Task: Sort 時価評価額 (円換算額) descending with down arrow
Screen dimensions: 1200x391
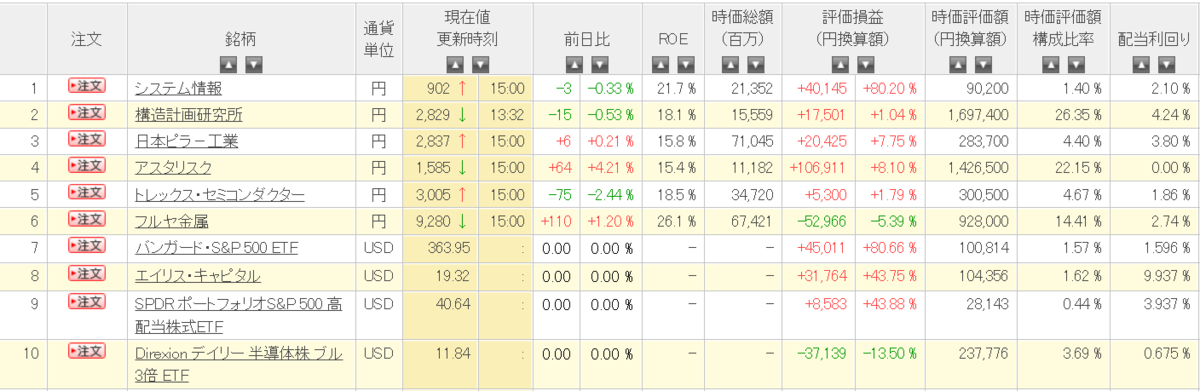Action: (x=983, y=65)
